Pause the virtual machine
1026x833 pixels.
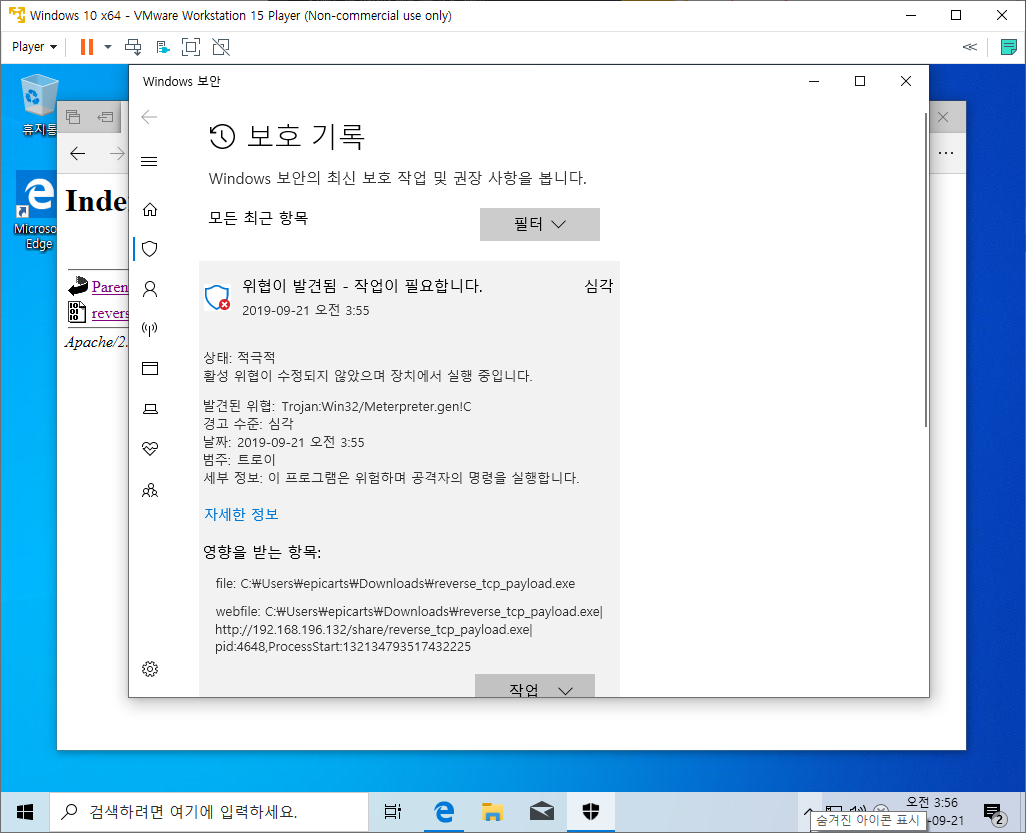86,47
